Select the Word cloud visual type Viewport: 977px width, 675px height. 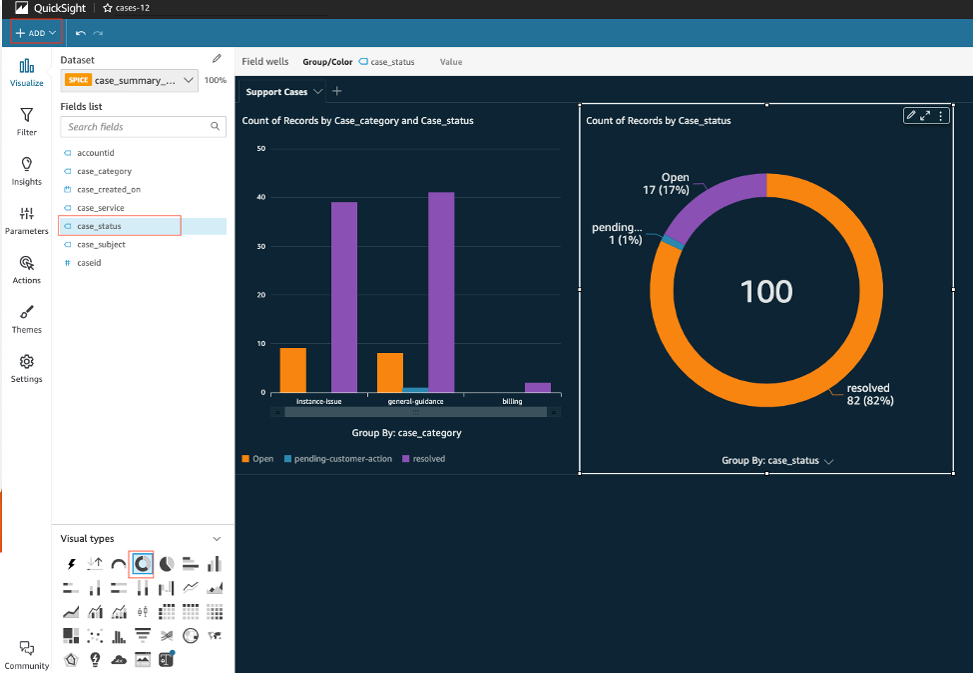(118, 659)
